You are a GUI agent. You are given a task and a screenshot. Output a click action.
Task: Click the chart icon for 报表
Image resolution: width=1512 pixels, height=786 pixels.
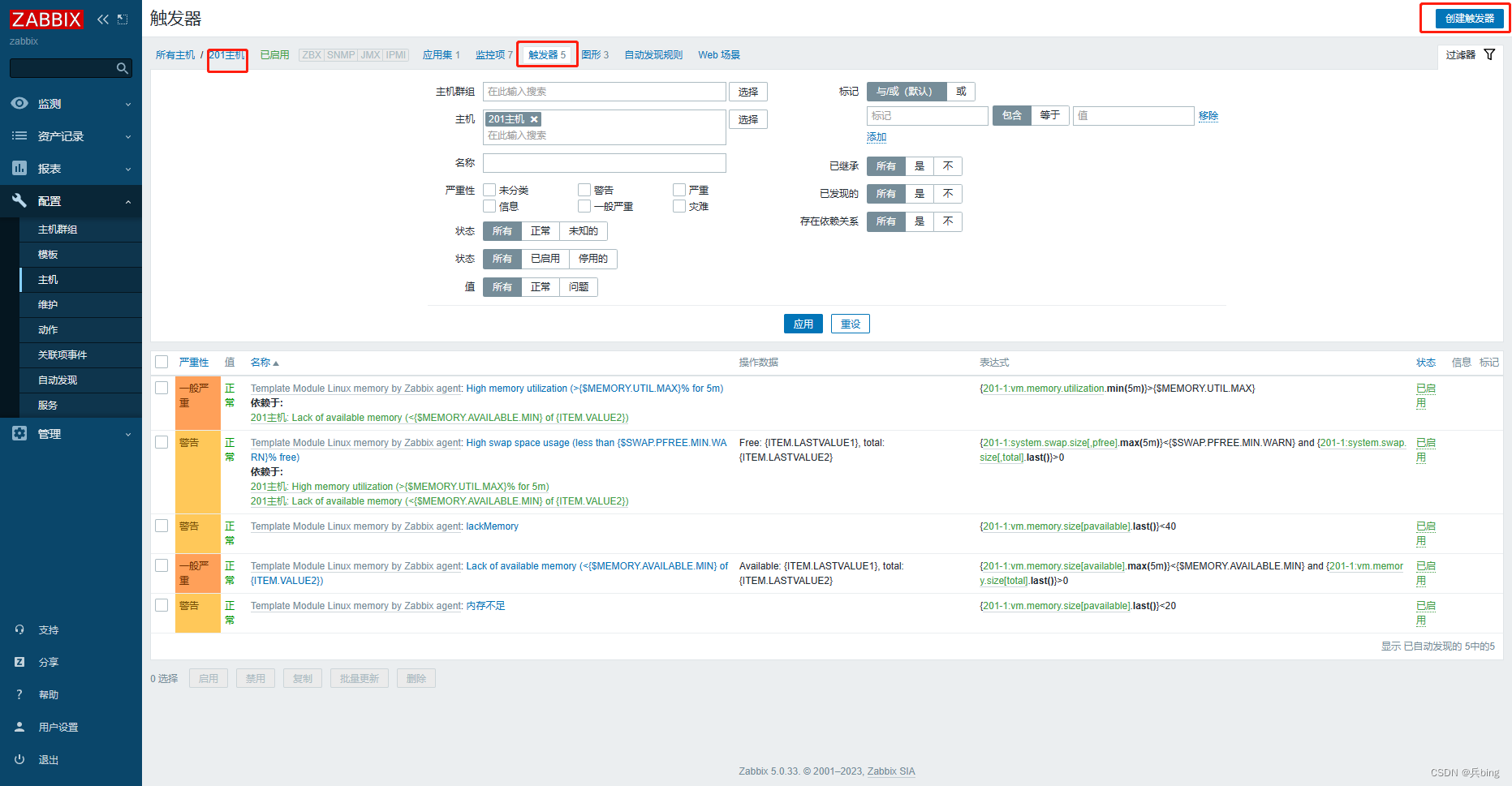click(19, 169)
